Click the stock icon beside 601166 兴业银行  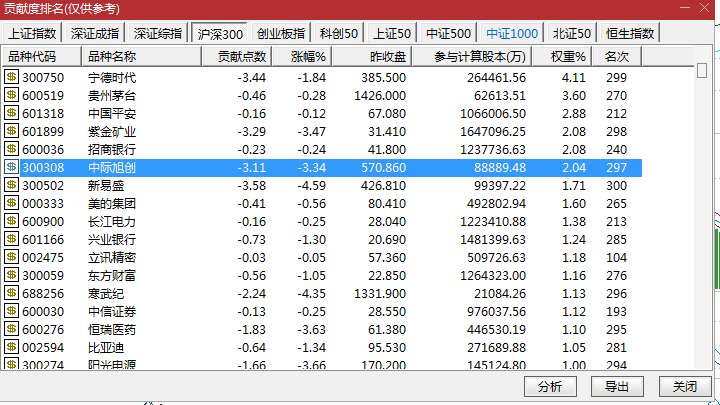[11, 239]
